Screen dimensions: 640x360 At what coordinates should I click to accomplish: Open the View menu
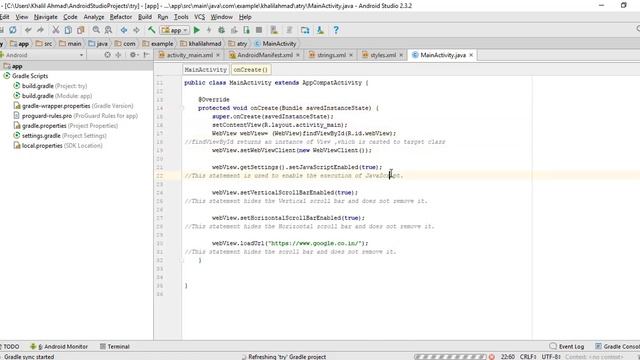22,17
